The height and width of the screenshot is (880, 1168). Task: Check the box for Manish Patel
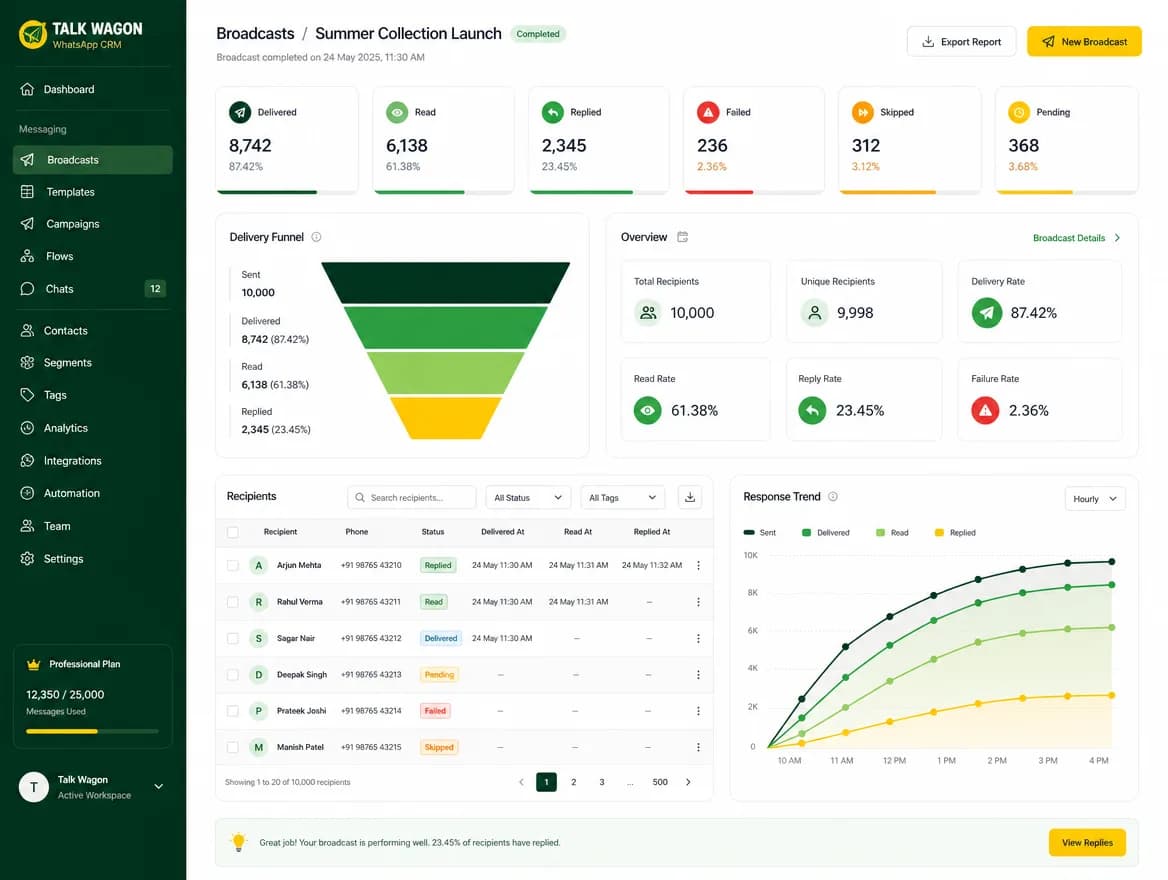(232, 747)
